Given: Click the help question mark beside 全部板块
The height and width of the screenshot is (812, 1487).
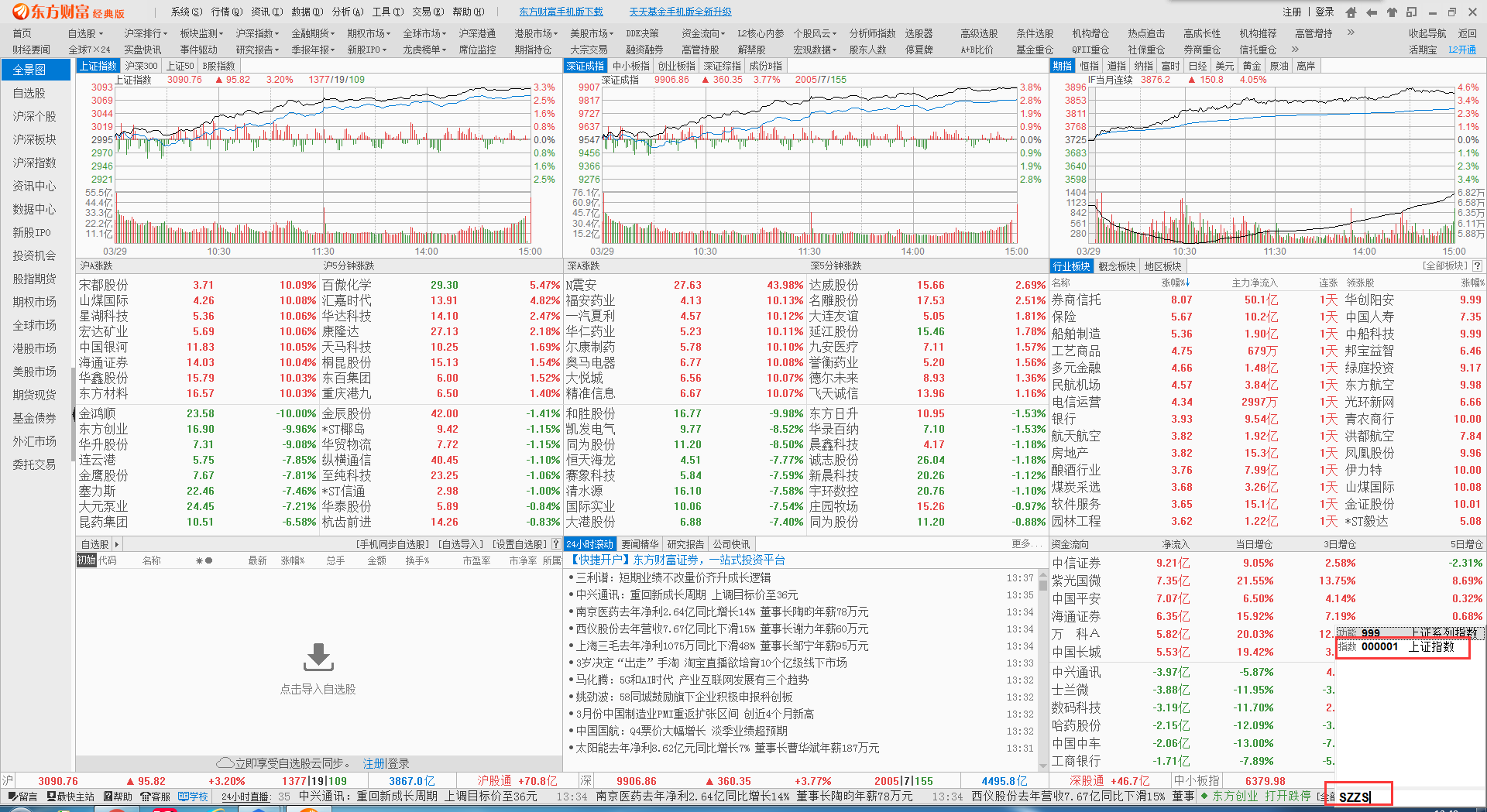Looking at the screenshot, I should (1477, 266).
